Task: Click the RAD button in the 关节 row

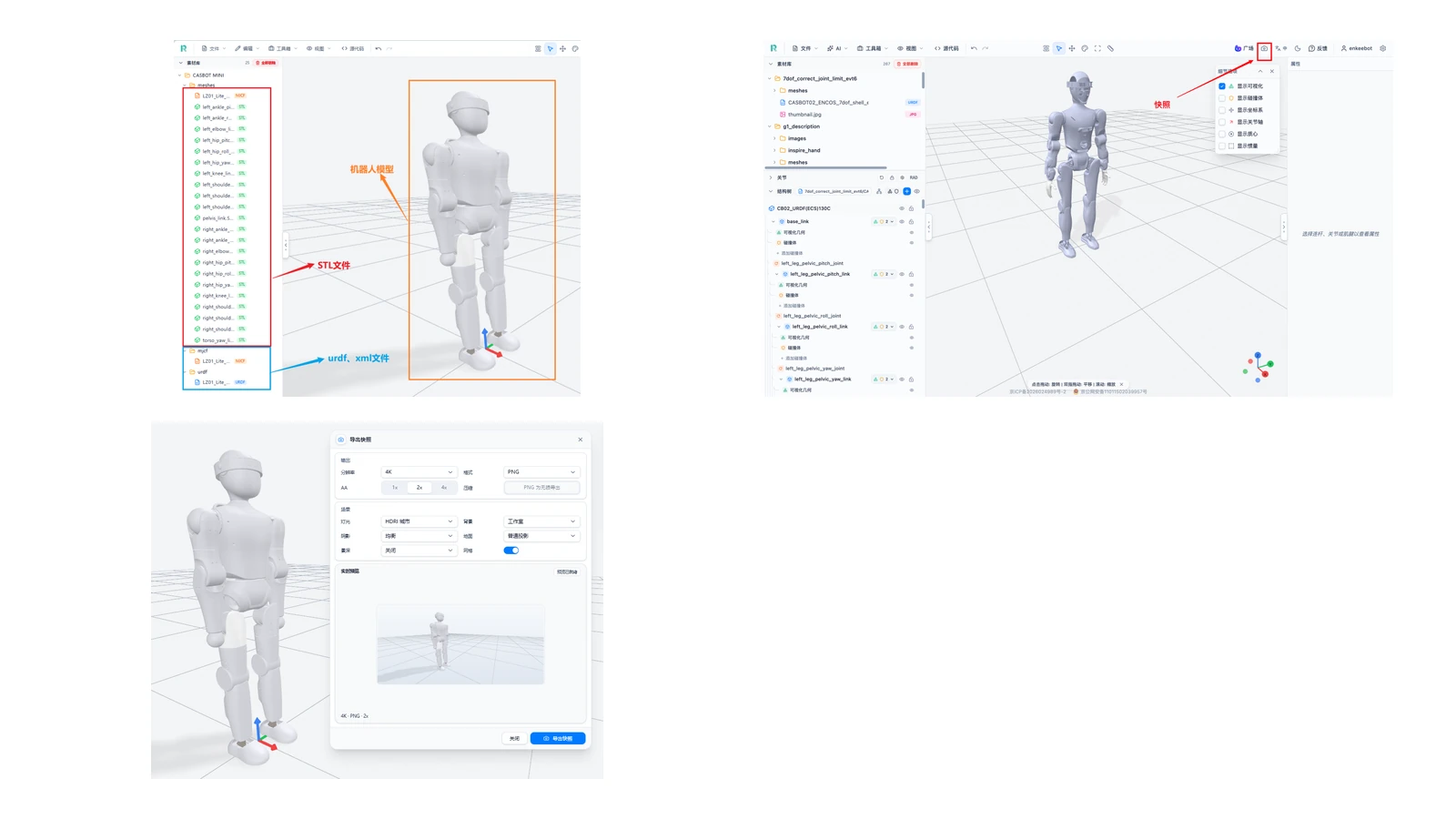Action: (914, 177)
